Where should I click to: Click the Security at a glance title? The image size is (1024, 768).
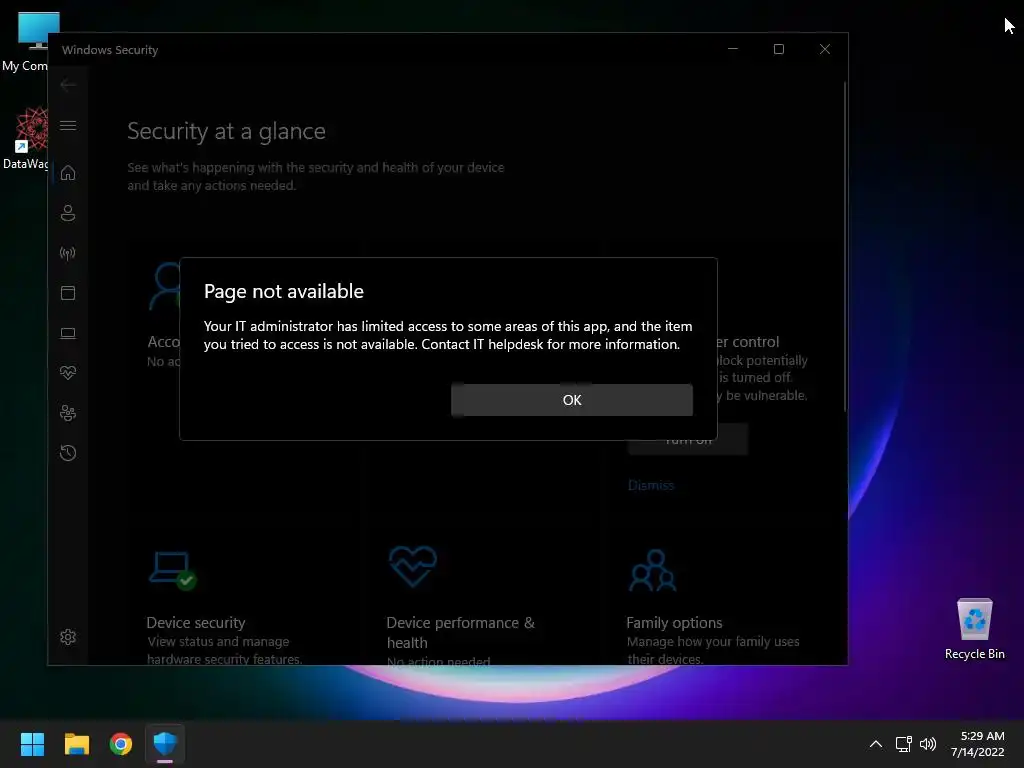click(226, 131)
